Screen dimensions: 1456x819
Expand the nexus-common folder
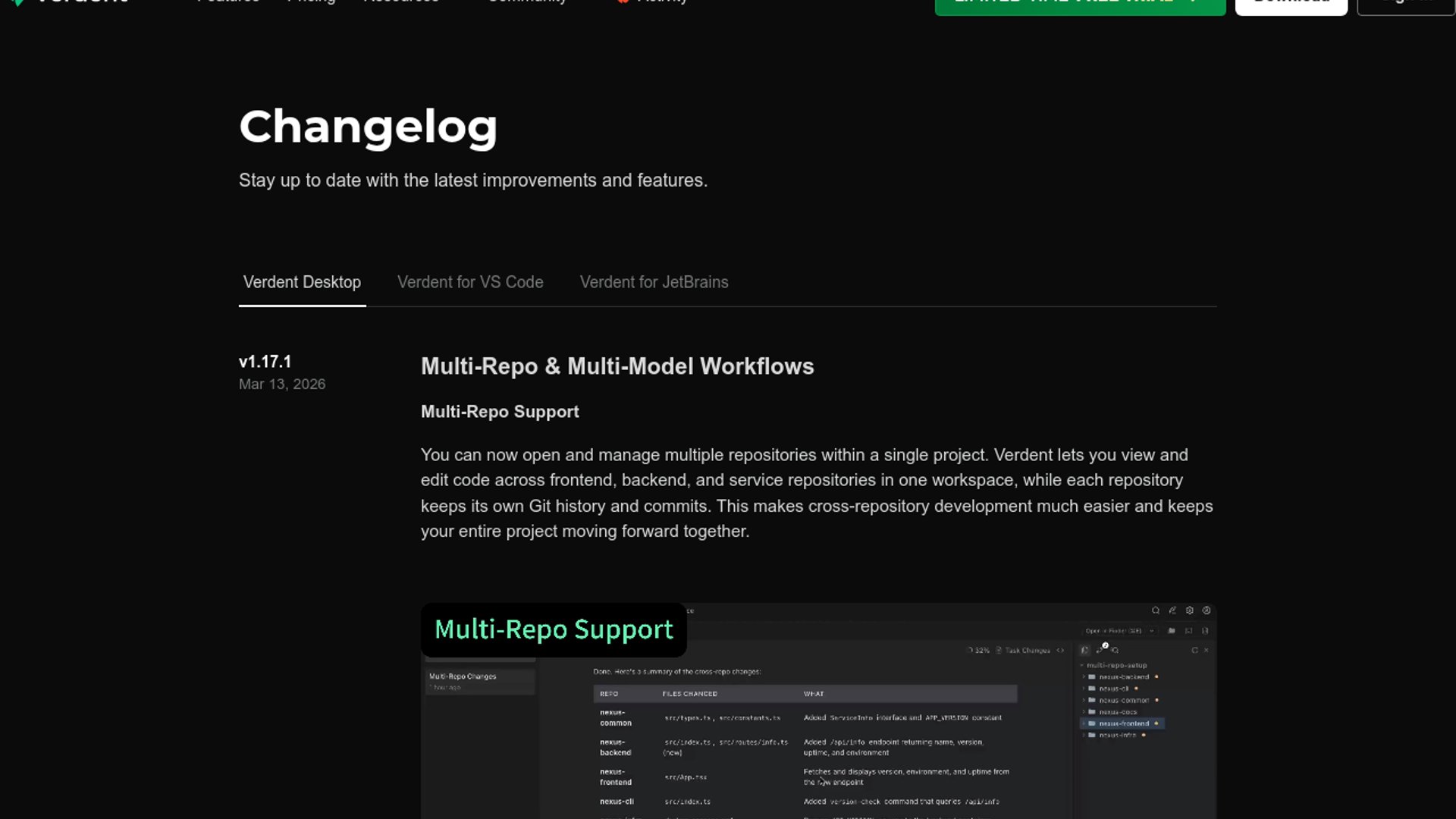tap(1084, 701)
